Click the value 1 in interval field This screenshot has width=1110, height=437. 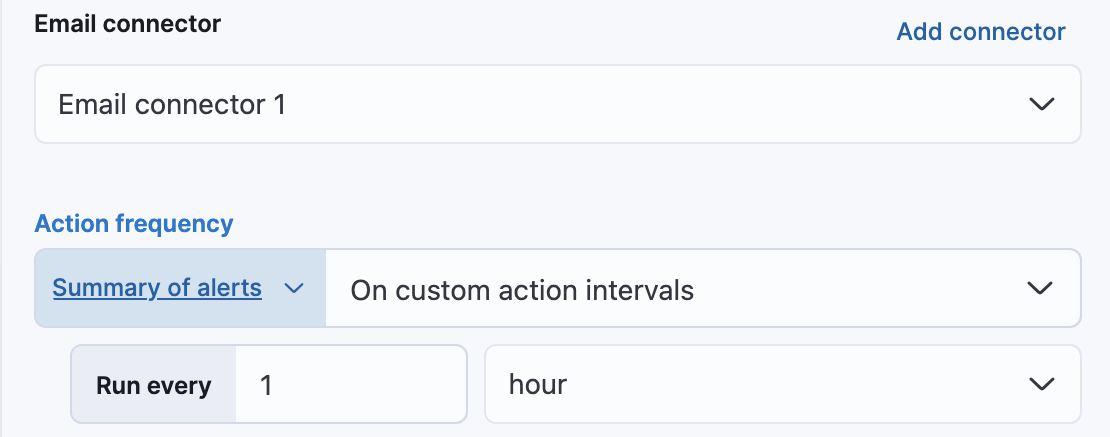tap(266, 385)
